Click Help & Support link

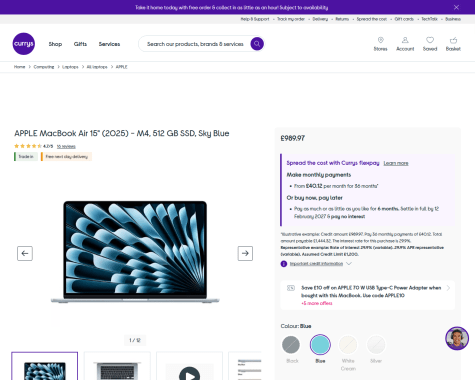(255, 19)
